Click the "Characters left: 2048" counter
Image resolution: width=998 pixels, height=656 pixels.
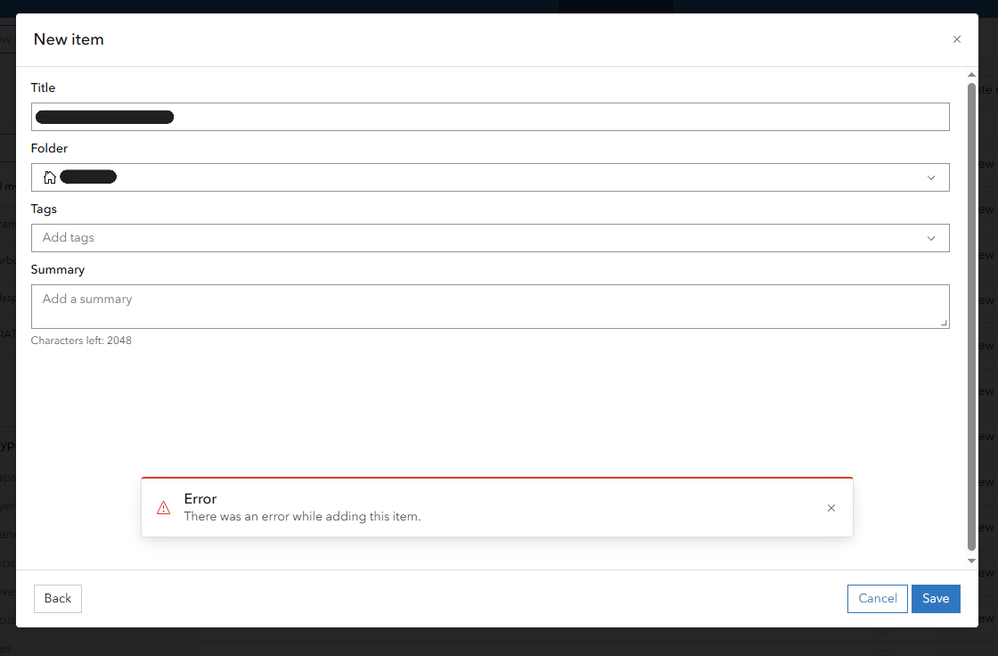click(x=81, y=341)
